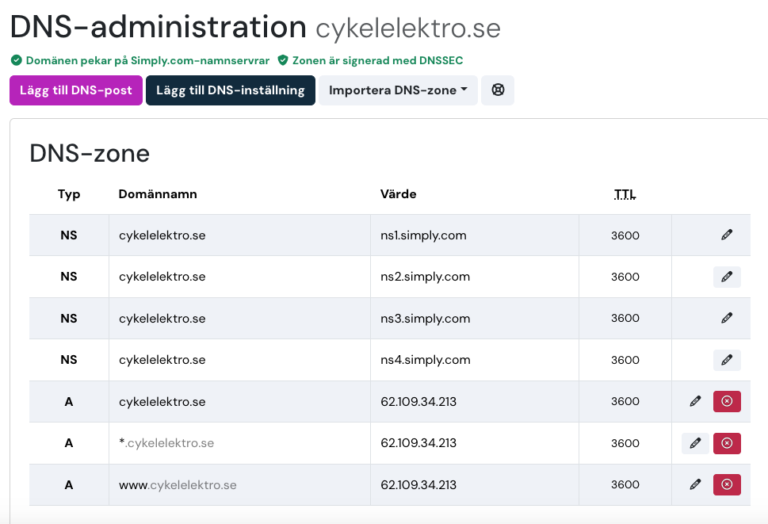Click the TTL column header

point(625,194)
